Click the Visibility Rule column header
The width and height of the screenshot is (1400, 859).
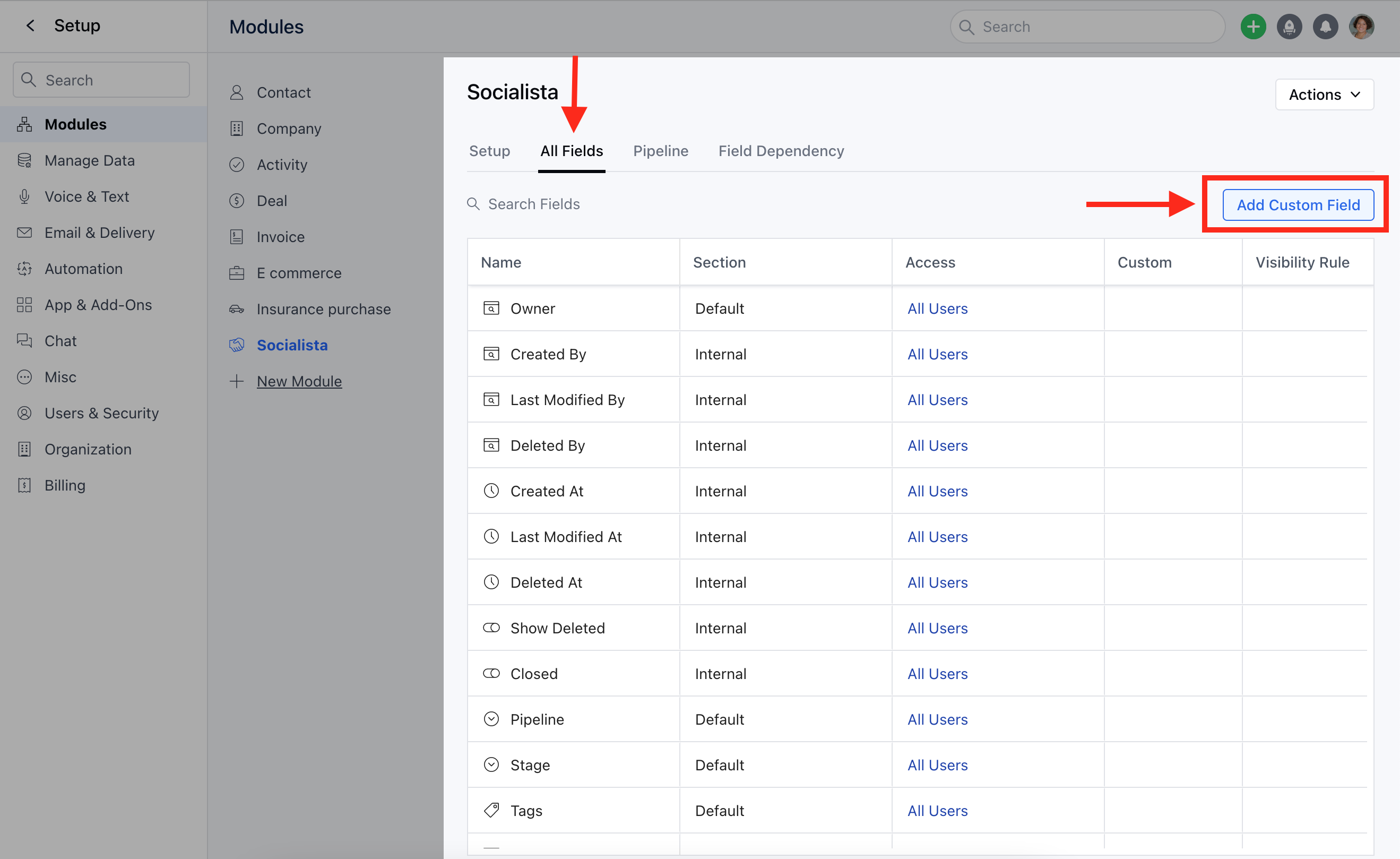[1302, 262]
